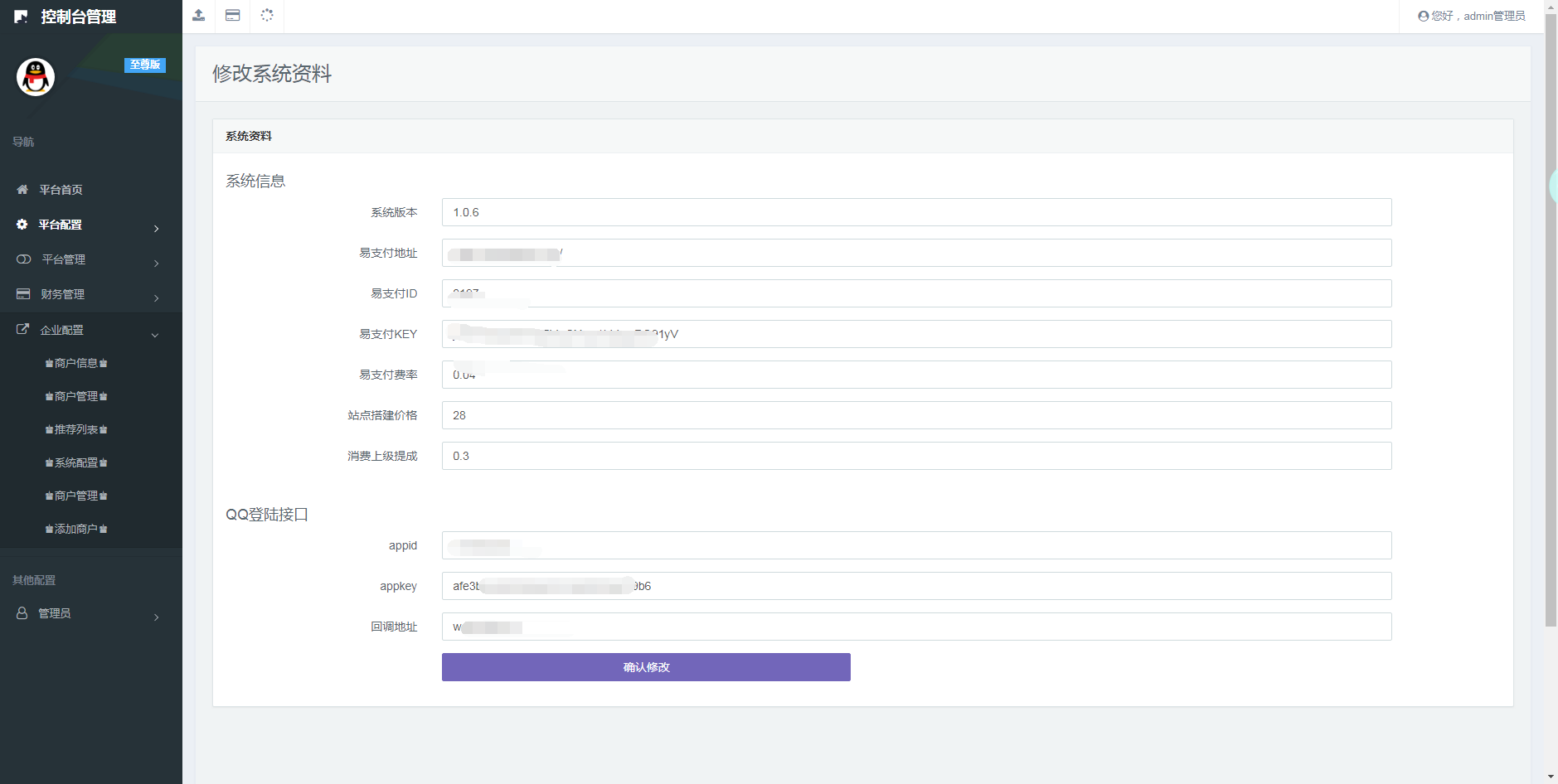
Task: Click the gear icon beside 平台配置
Action: click(22, 225)
